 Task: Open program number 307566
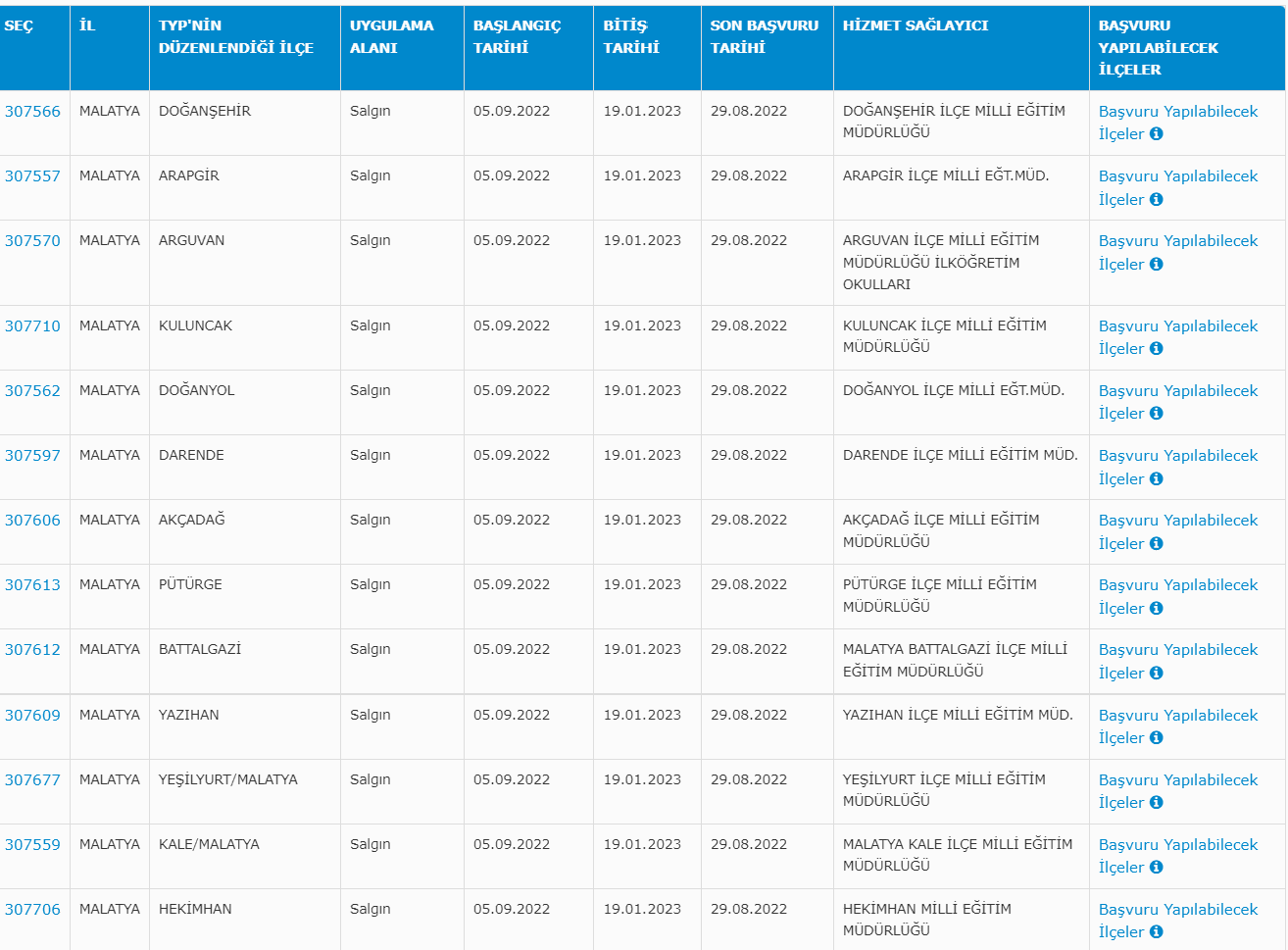[32, 112]
